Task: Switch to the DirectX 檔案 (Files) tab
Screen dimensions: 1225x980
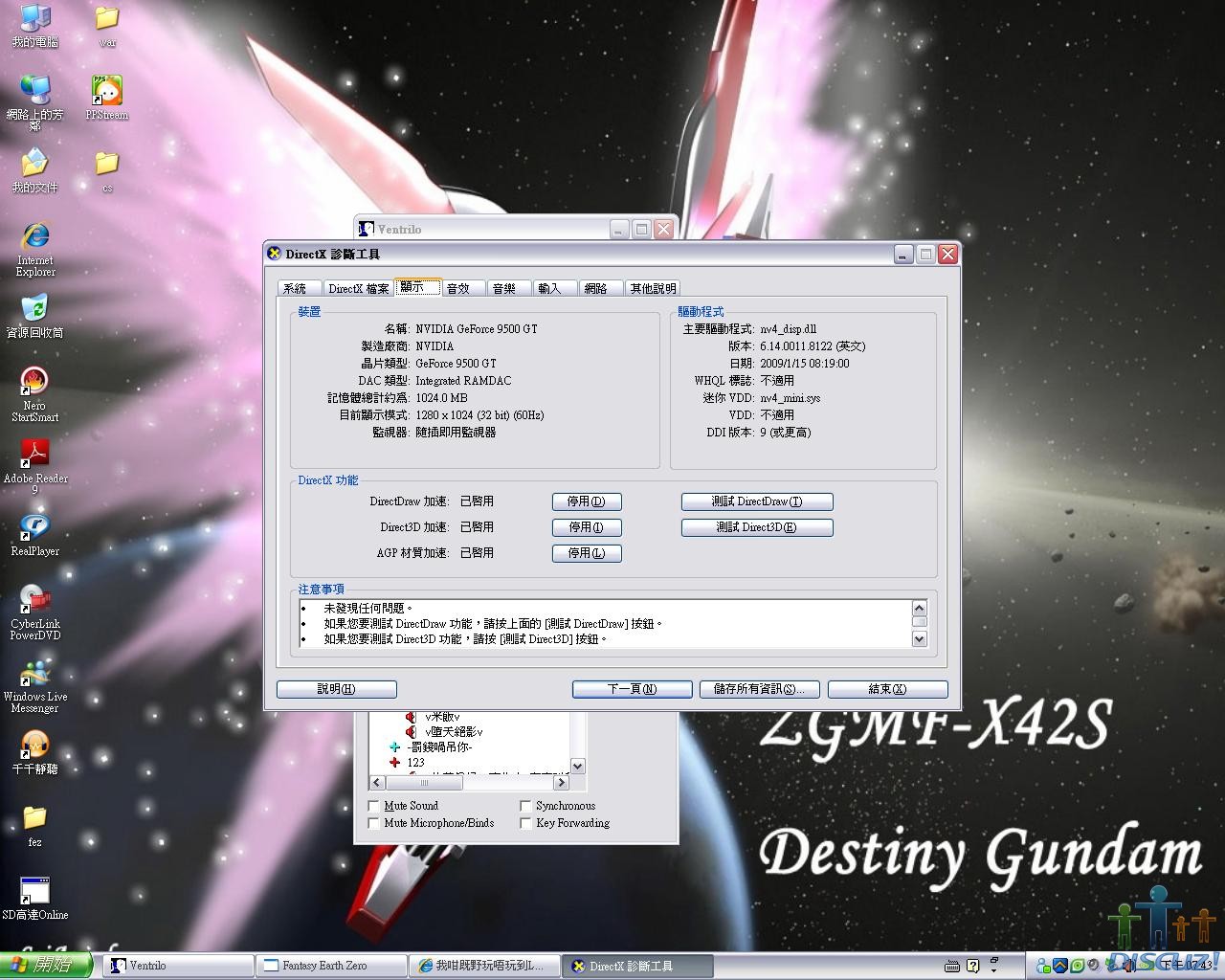Action: tap(358, 288)
